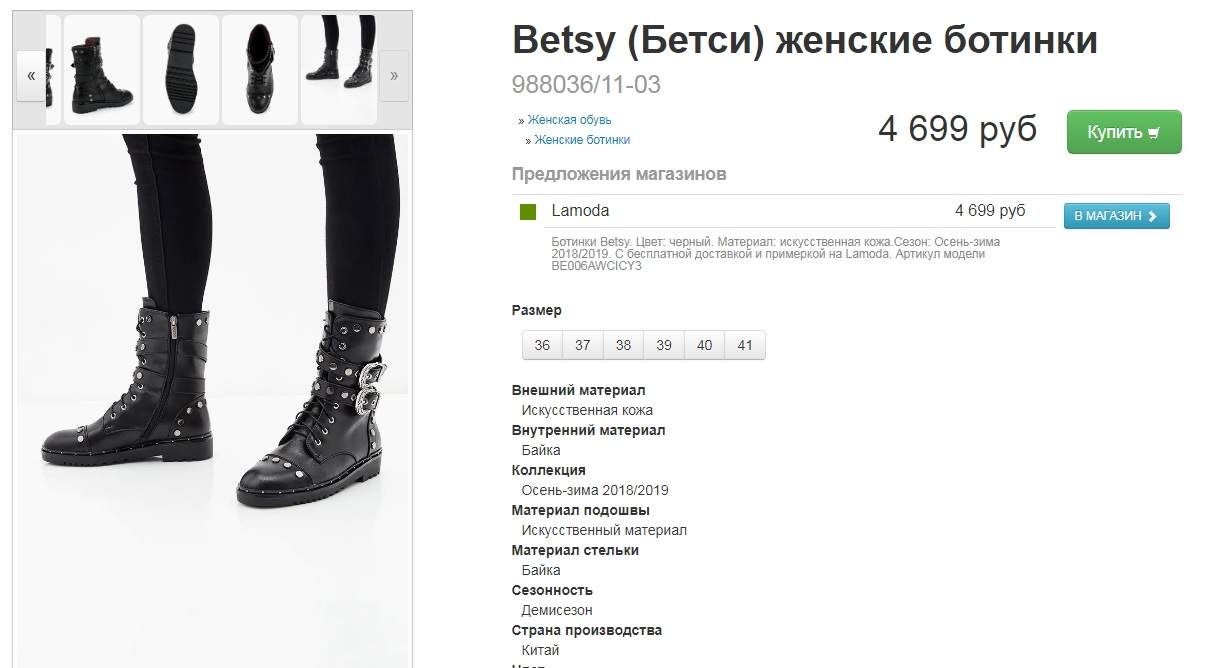The image size is (1232, 668).
Task: Click the Lamoda offer description text
Action: [x=776, y=254]
